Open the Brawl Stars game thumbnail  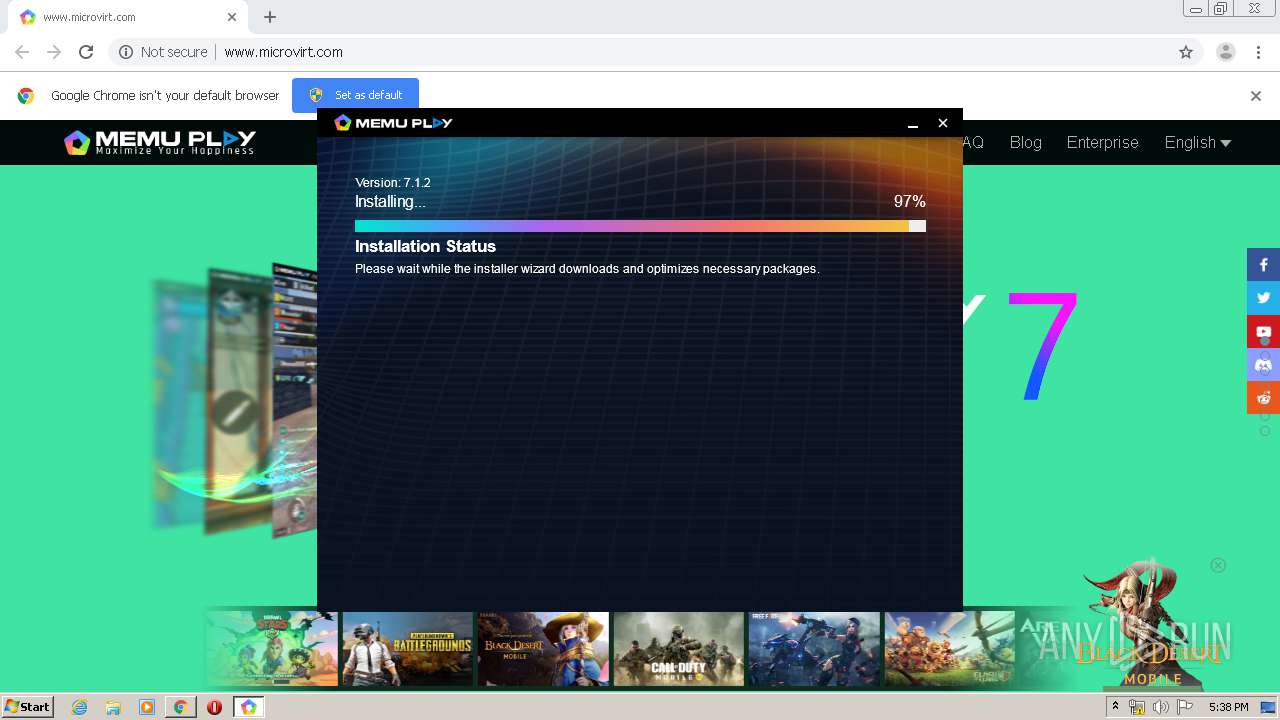(272, 649)
